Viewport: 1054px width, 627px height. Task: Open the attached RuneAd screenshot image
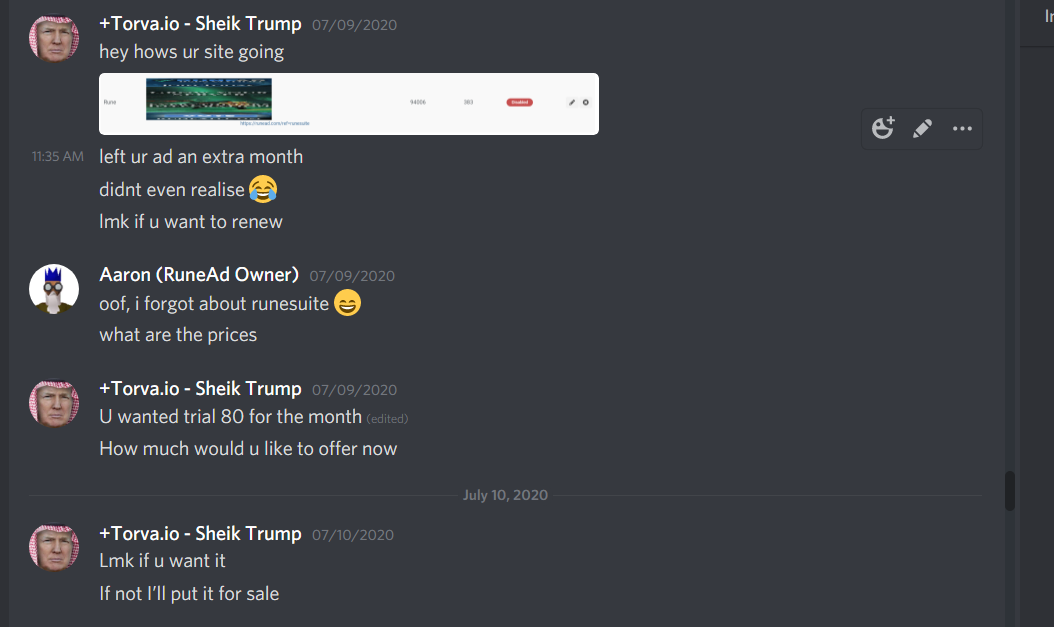coord(349,103)
